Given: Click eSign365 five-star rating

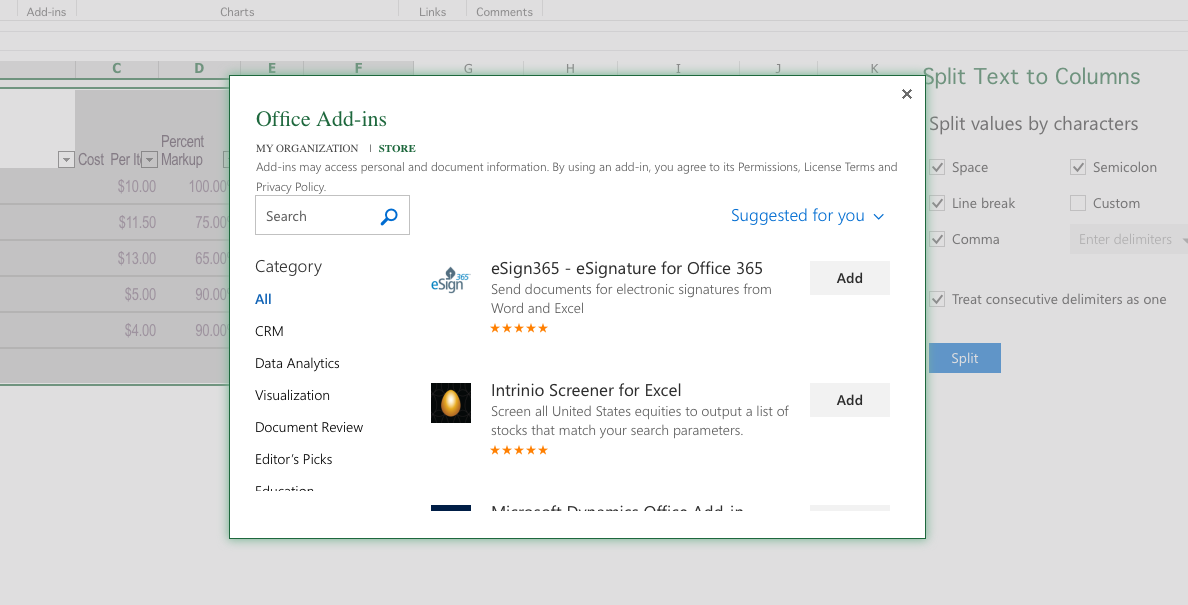Looking at the screenshot, I should (519, 328).
